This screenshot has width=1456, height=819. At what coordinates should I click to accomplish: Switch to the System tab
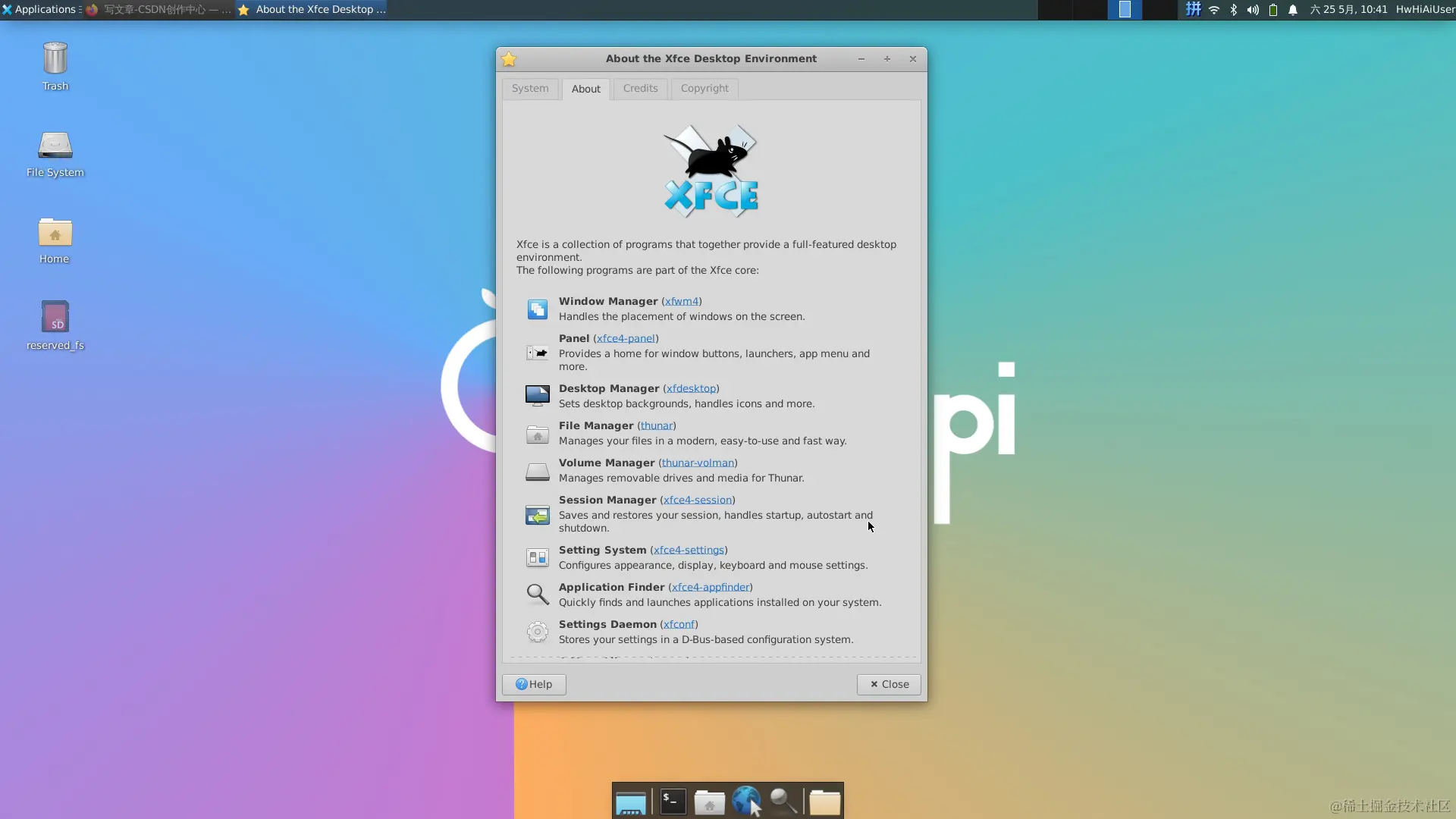[529, 89]
